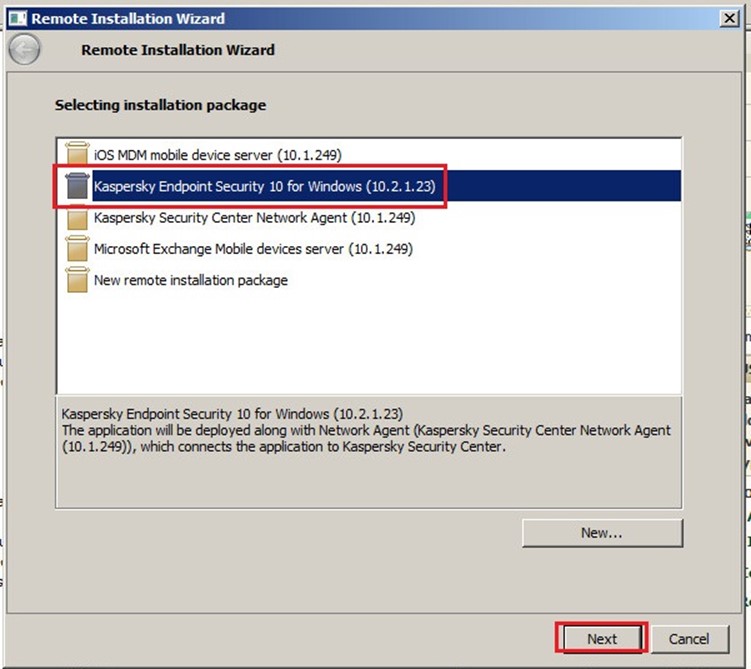The width and height of the screenshot is (751, 669).
Task: Select Microsoft Exchange Mobile devices server (10.1.249)
Action: (x=253, y=249)
